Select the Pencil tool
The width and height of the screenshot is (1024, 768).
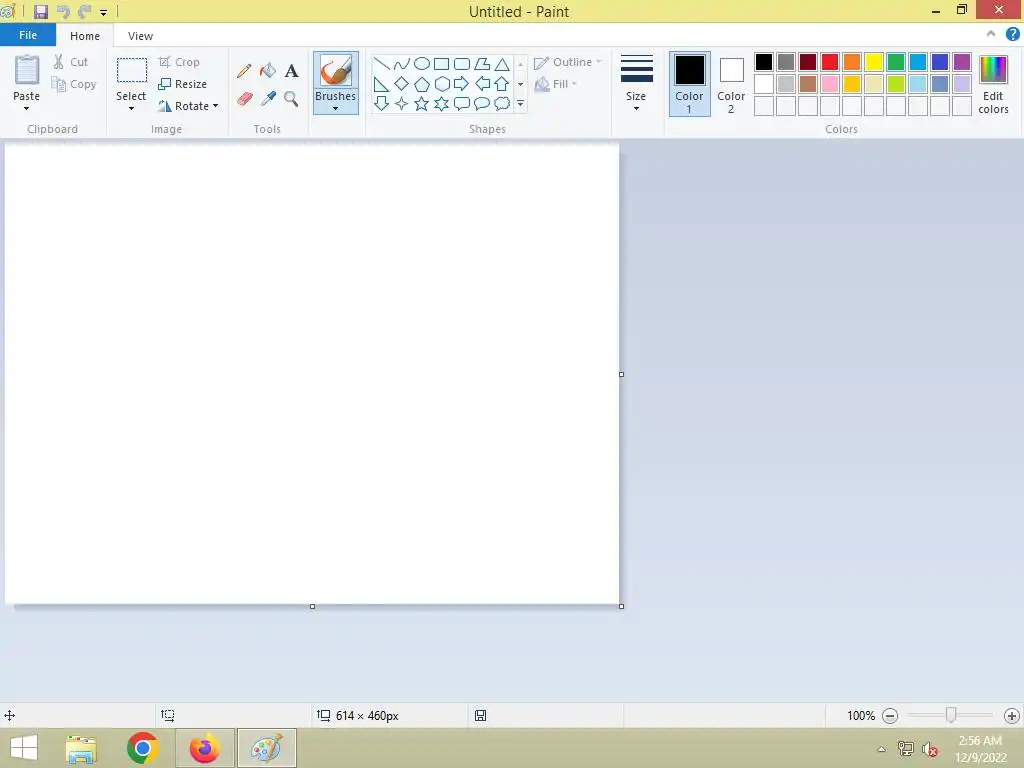(244, 71)
